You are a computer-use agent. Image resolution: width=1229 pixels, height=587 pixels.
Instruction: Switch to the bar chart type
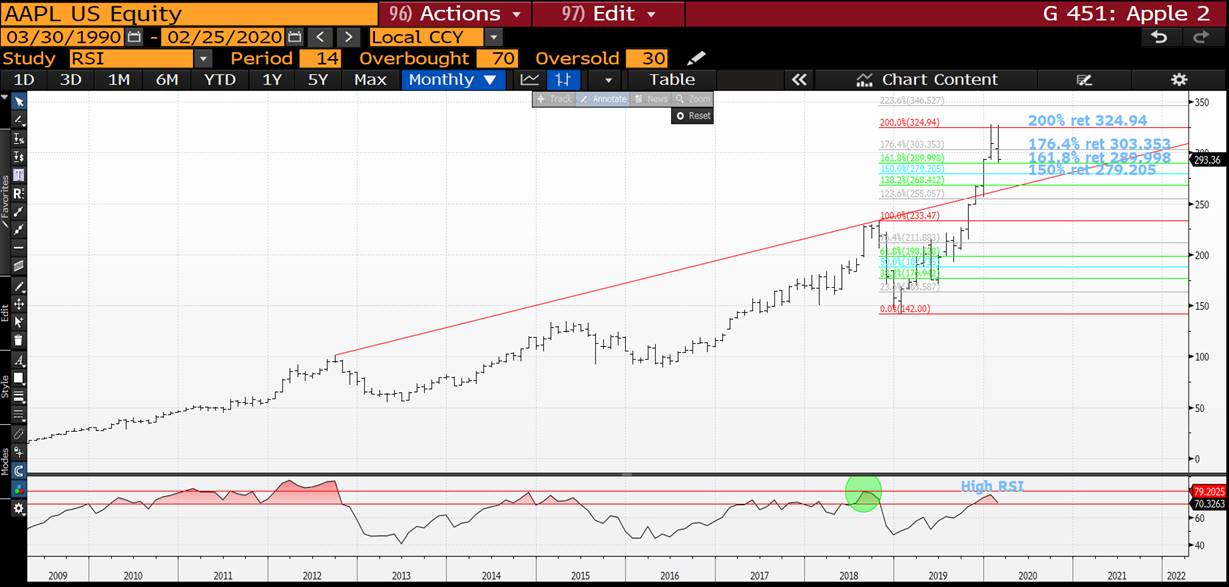tap(564, 80)
